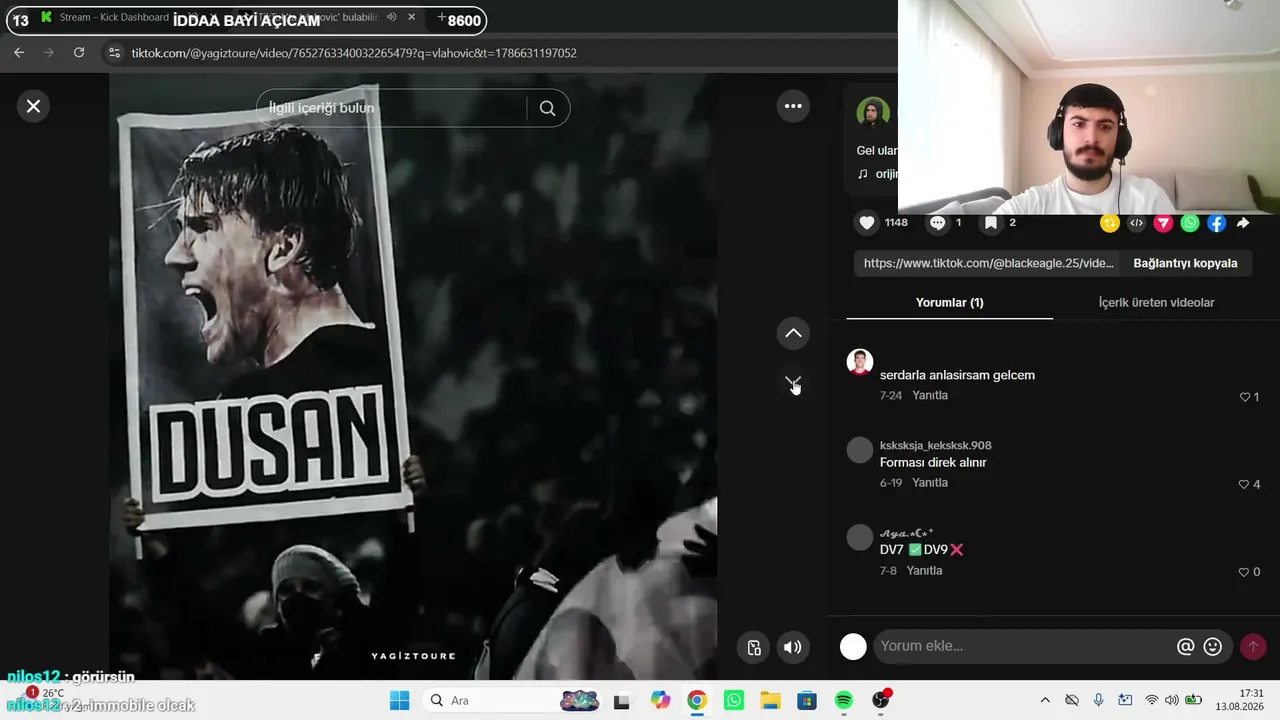Select the video URL text in the share box

tap(988, 263)
